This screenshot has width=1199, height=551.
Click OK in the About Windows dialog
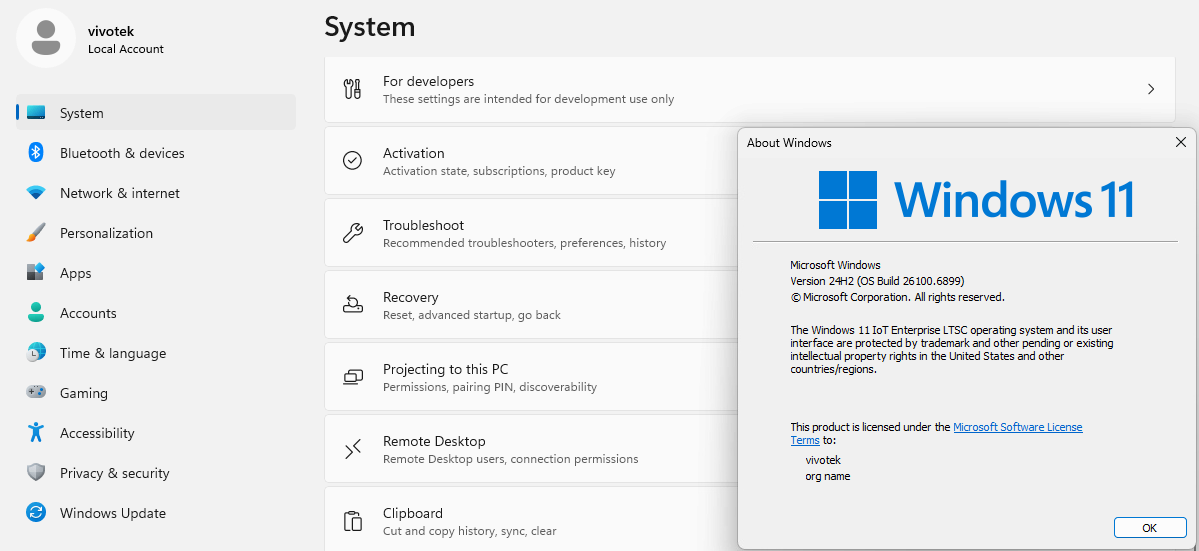click(1149, 527)
